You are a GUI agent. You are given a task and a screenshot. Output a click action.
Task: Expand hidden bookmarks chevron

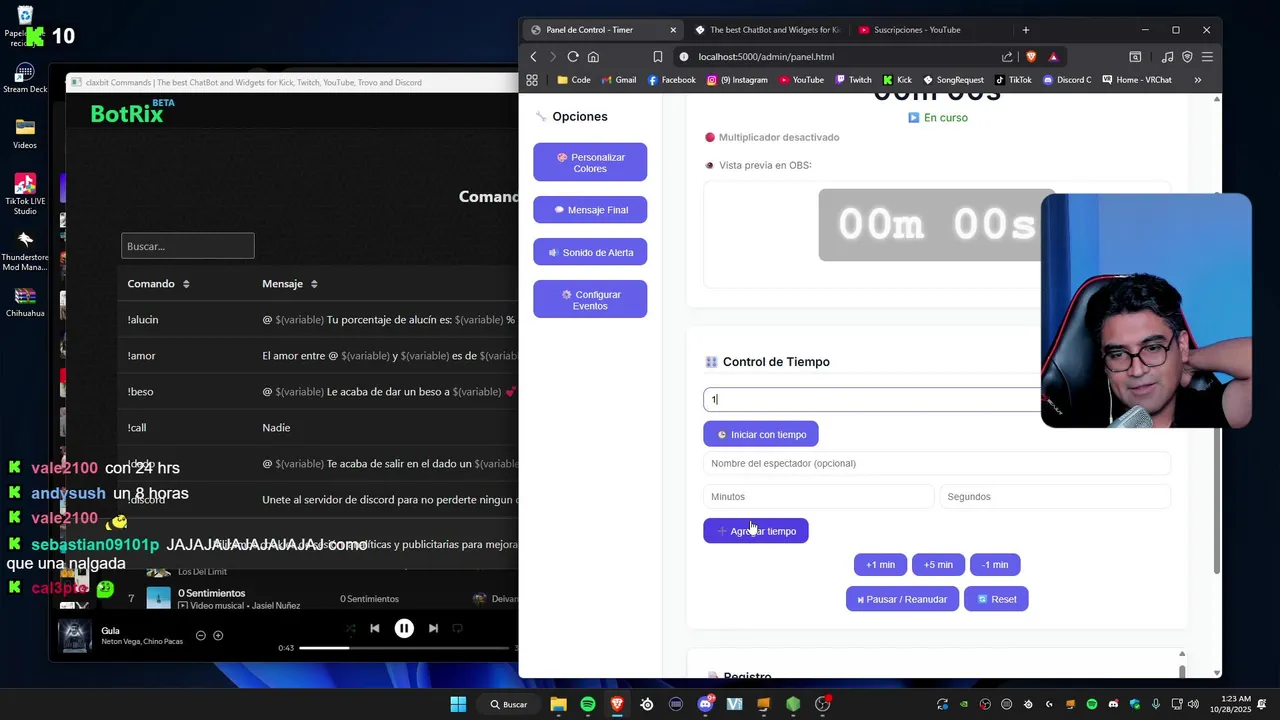tap(1197, 80)
